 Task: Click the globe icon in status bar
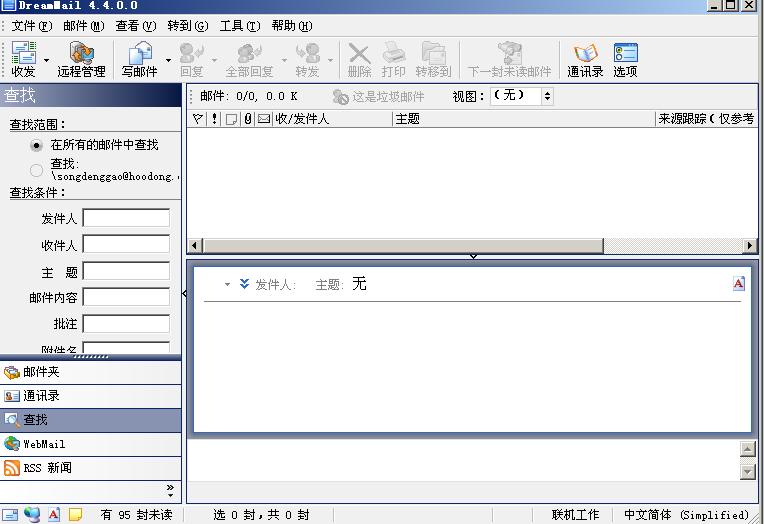tap(32, 515)
